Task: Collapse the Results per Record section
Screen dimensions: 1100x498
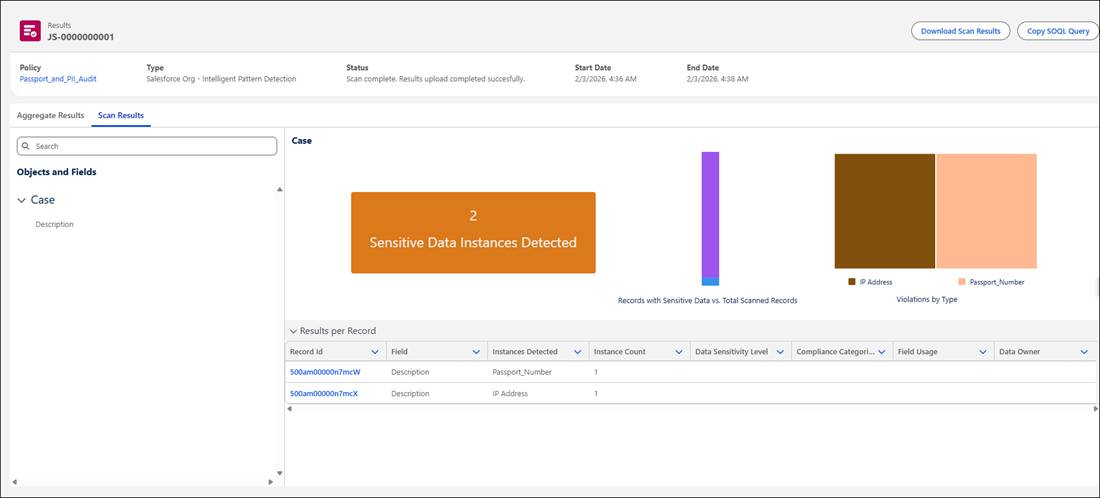Action: (x=294, y=331)
